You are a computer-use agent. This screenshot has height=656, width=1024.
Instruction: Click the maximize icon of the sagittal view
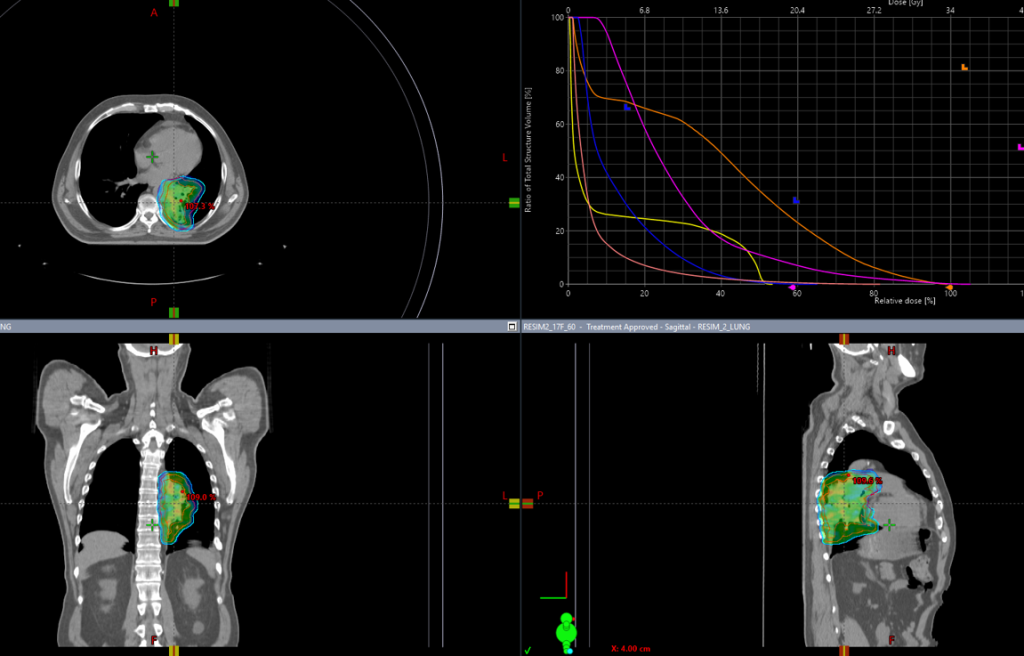click(x=513, y=327)
